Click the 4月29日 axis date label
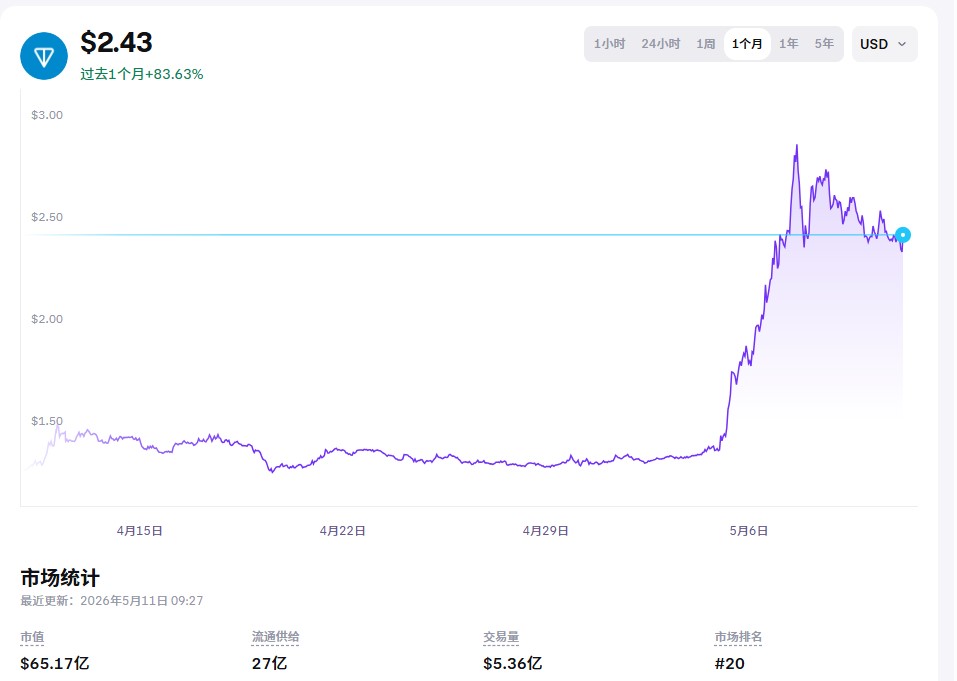Screen dimensions: 957x681 point(546,531)
